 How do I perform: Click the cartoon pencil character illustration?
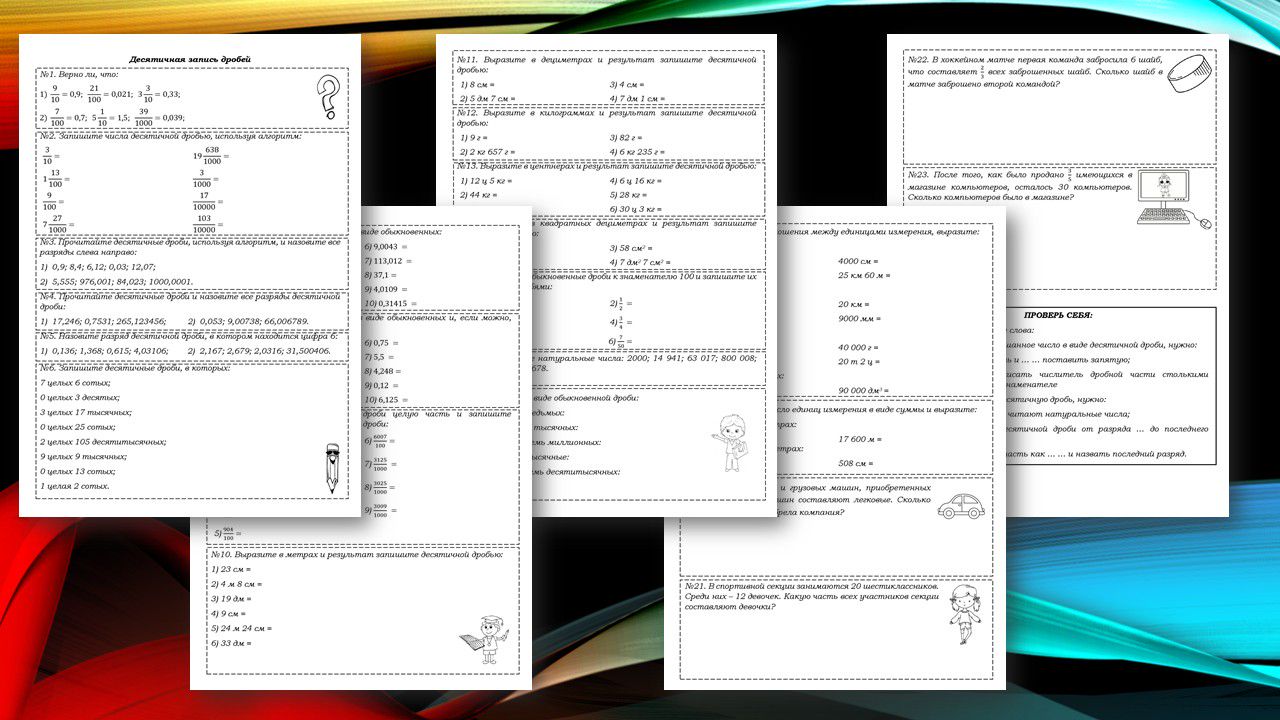(332, 468)
